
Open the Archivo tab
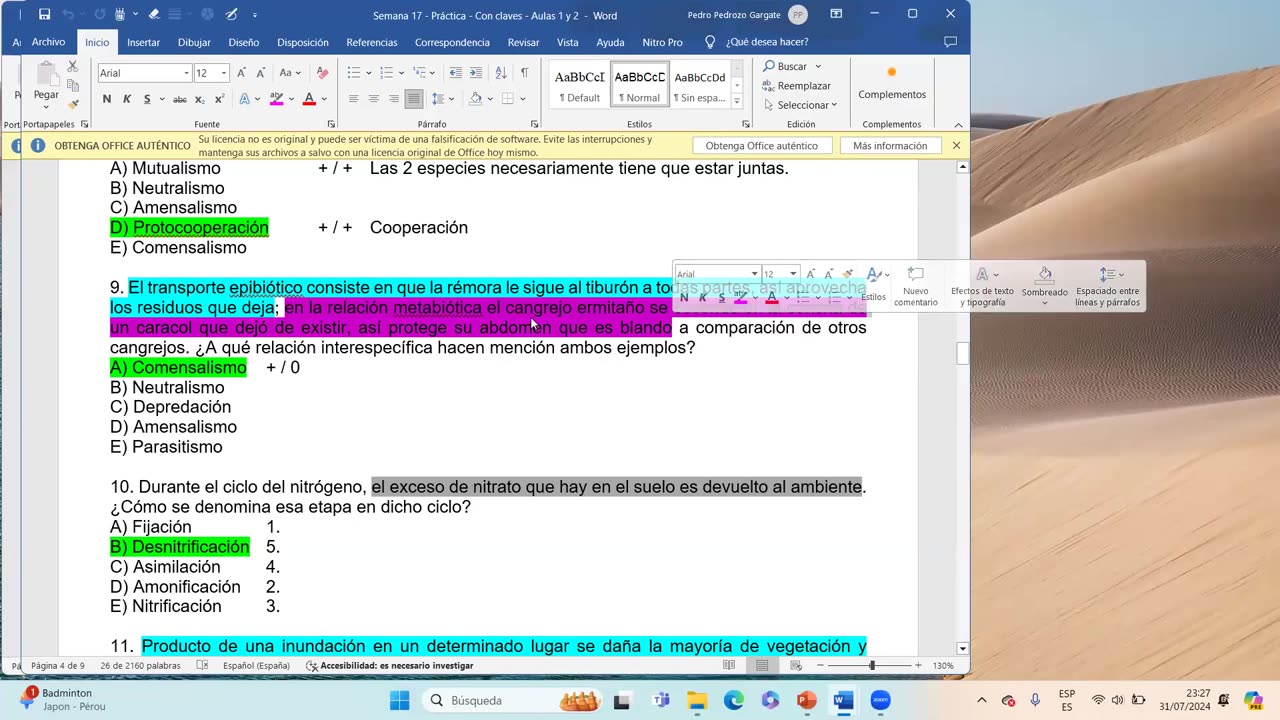click(48, 42)
